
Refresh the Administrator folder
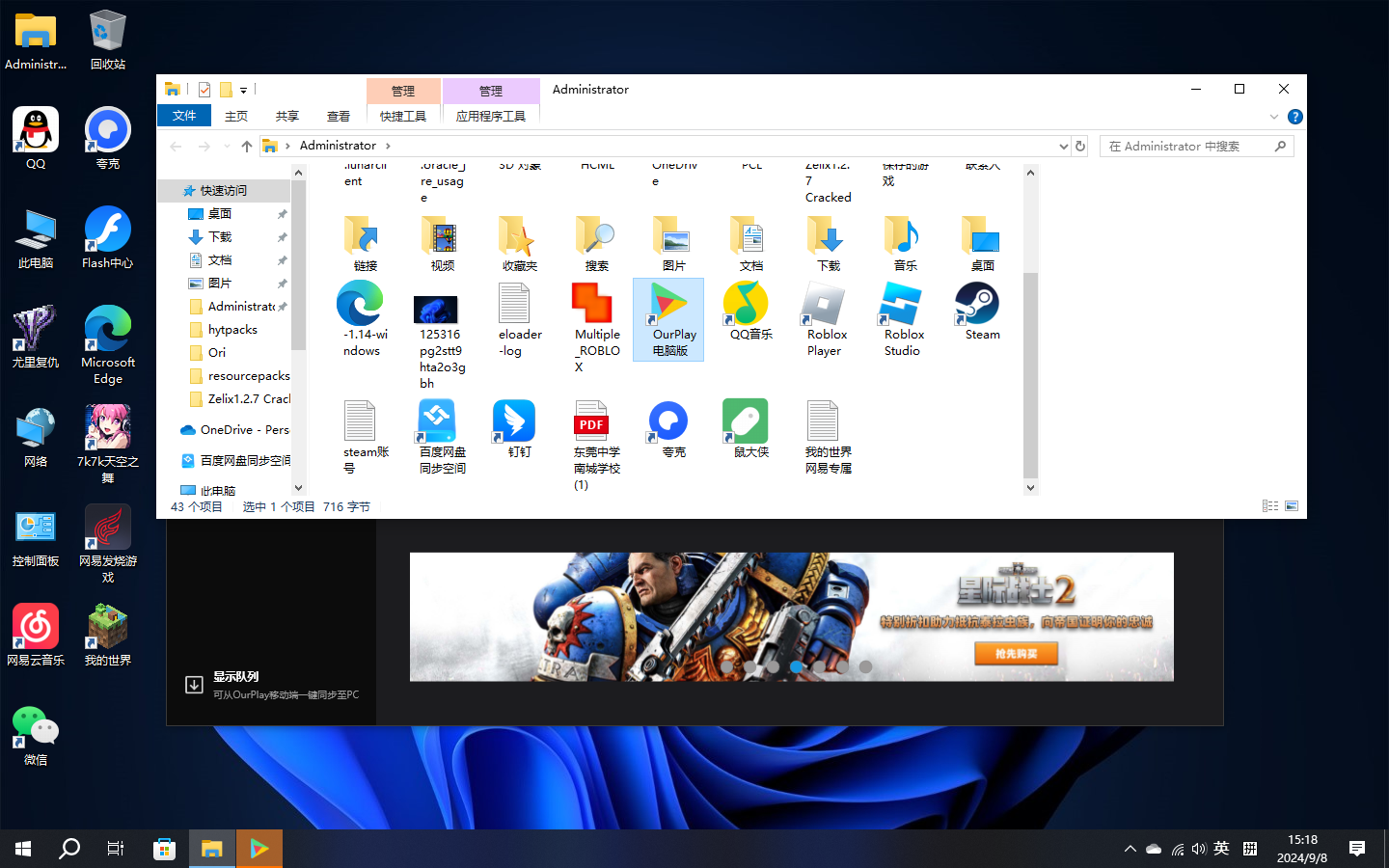[x=1080, y=147]
